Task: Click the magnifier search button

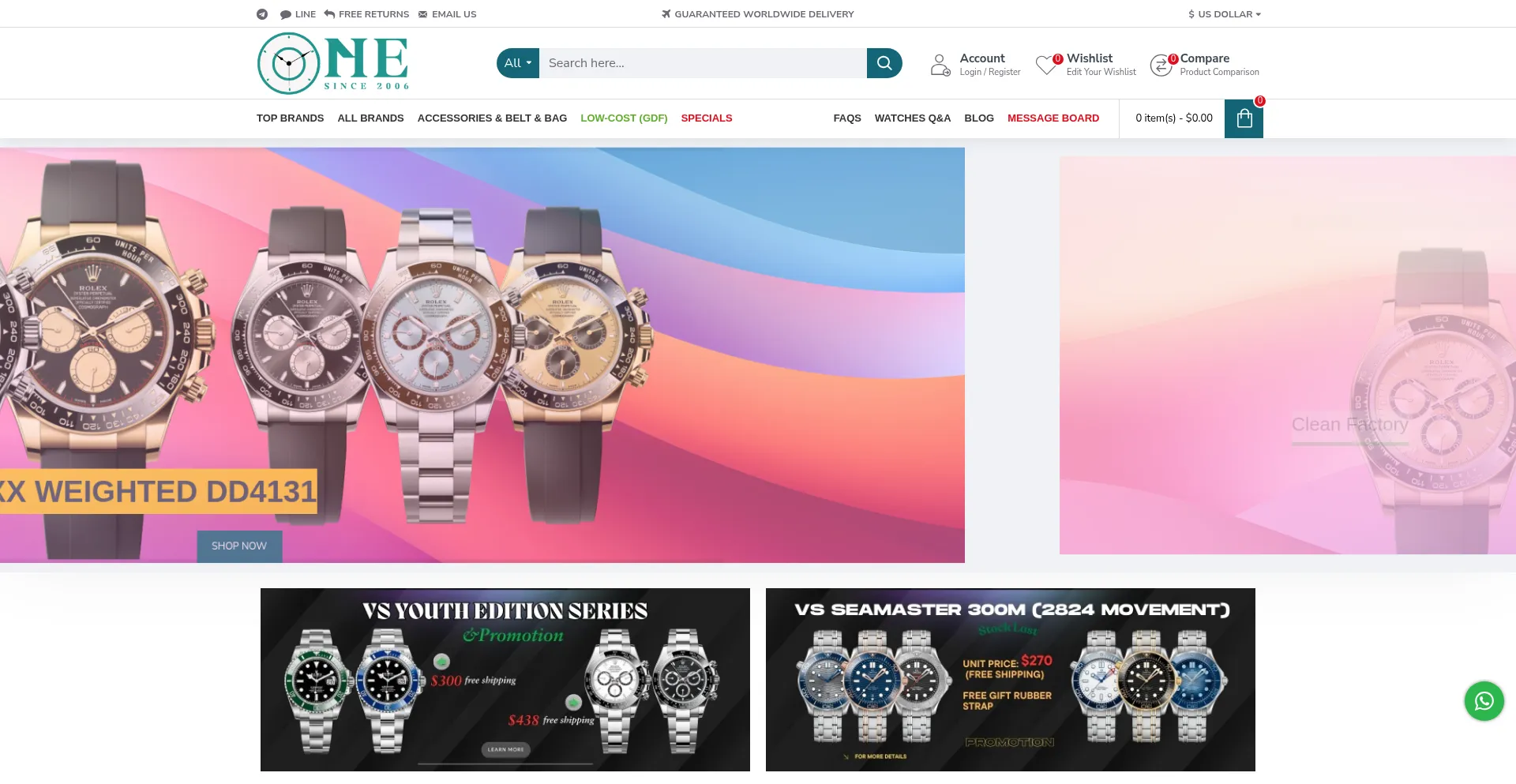Action: click(x=884, y=63)
